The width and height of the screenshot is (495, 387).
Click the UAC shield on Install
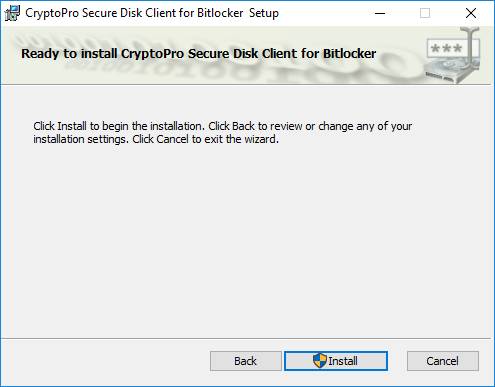click(x=320, y=361)
